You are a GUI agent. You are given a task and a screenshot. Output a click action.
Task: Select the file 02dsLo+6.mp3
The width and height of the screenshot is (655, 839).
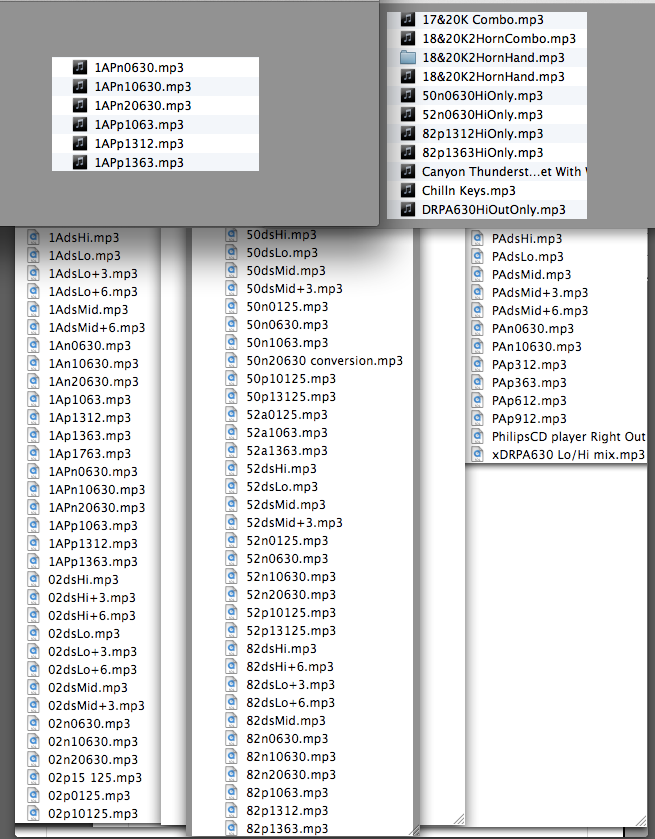coord(92,669)
